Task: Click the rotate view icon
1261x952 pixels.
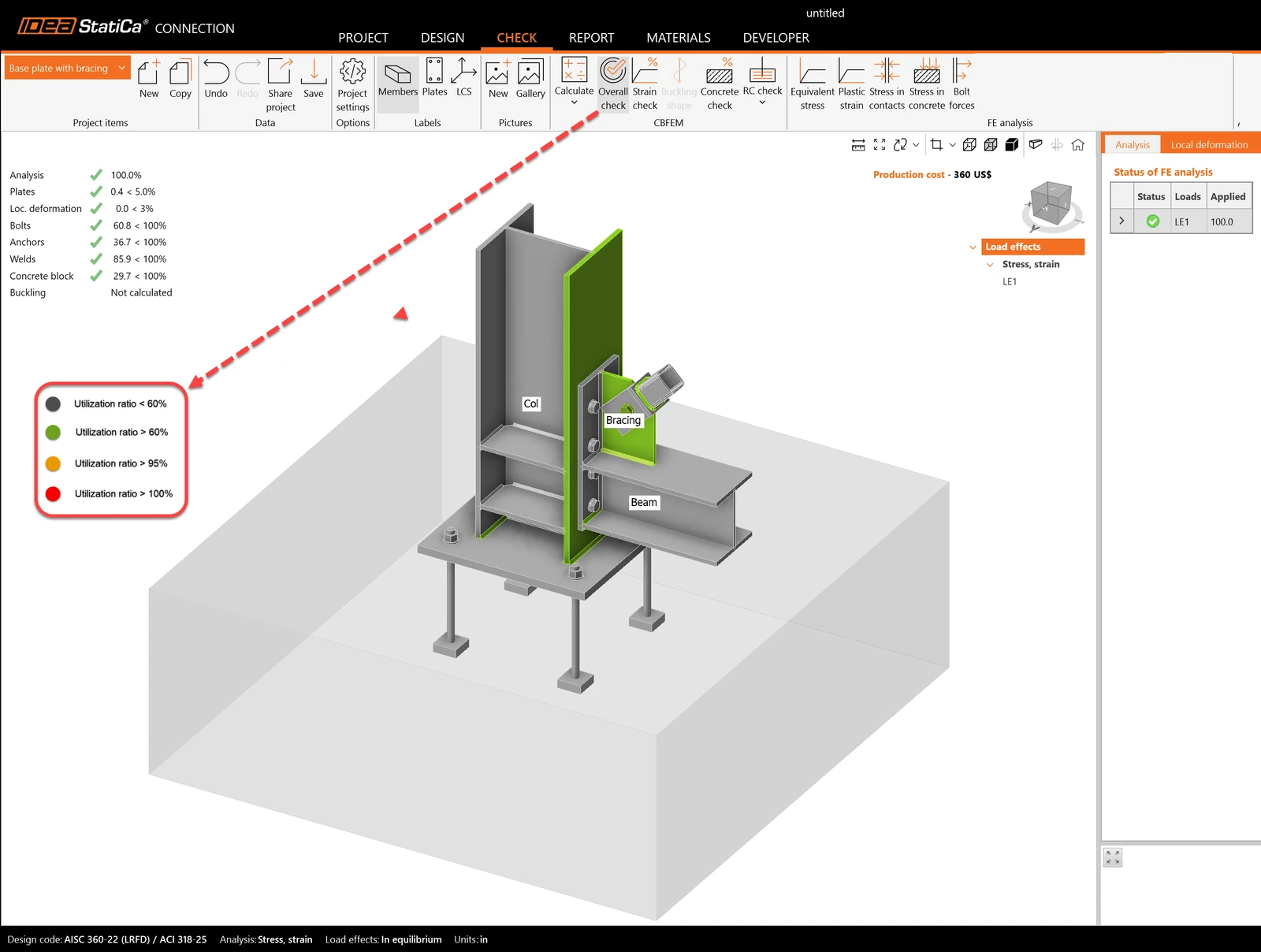Action: [x=900, y=145]
